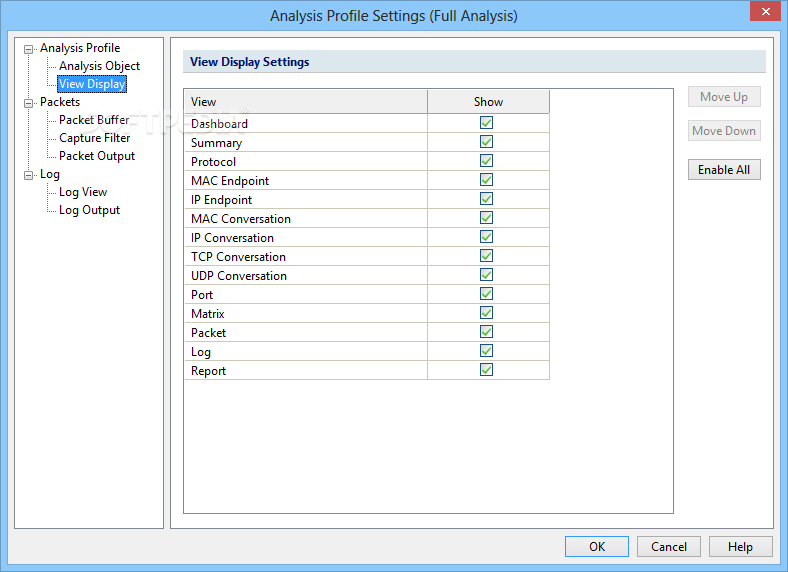This screenshot has width=788, height=572.
Task: Confirm settings with OK button
Action: 597,546
